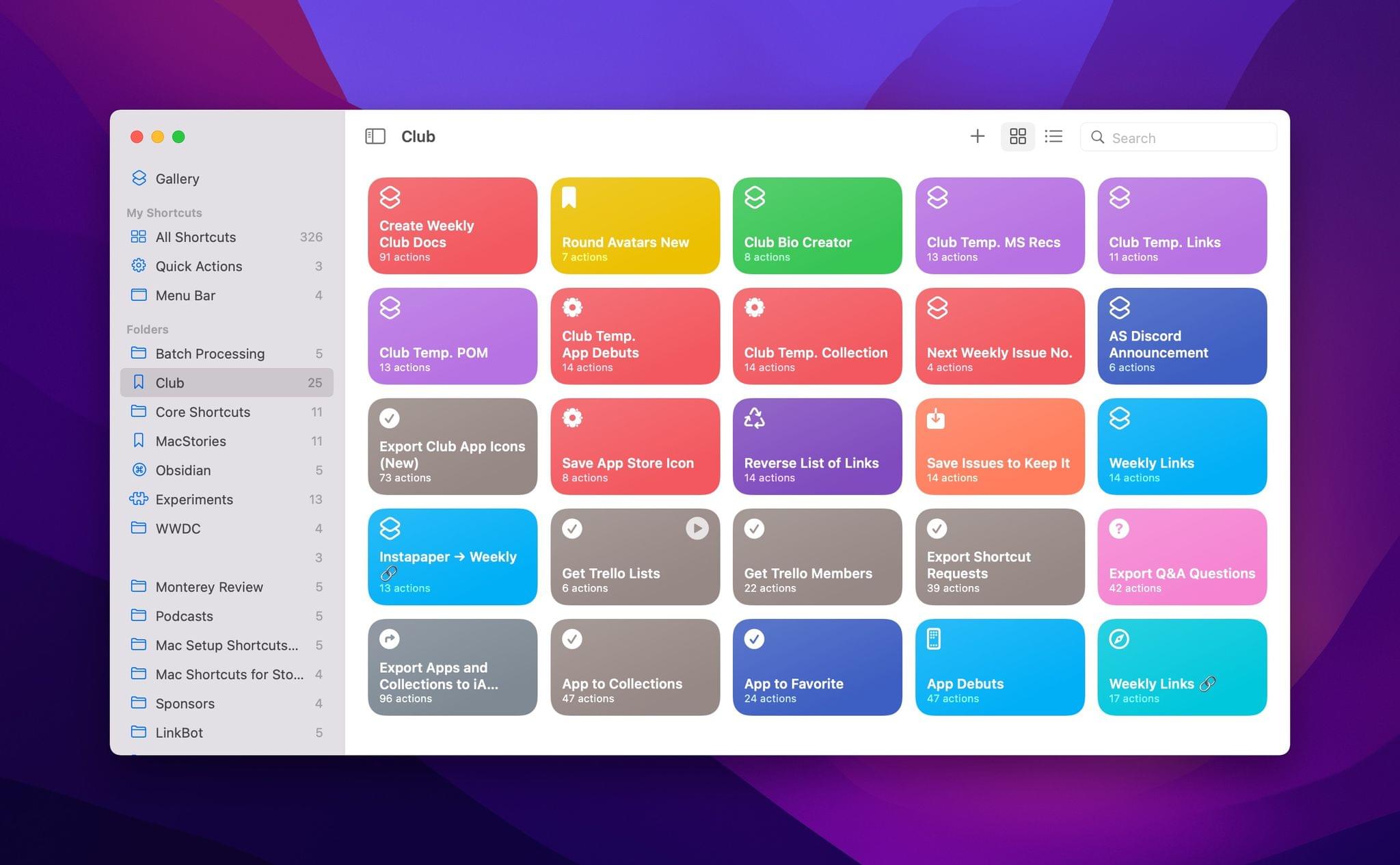Switch to grid view

[1017, 137]
